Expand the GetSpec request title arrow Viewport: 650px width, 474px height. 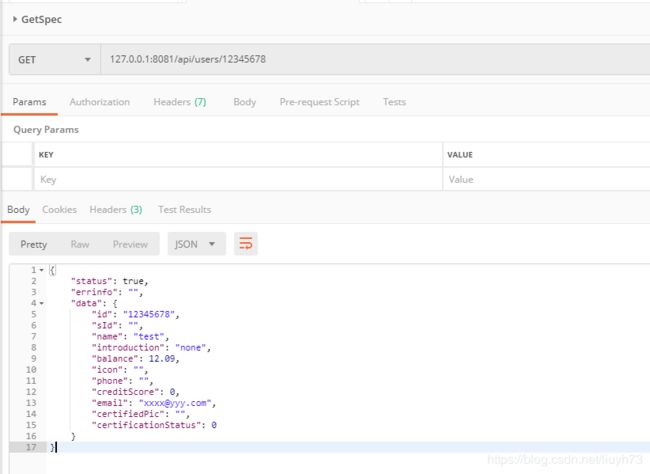(15, 19)
